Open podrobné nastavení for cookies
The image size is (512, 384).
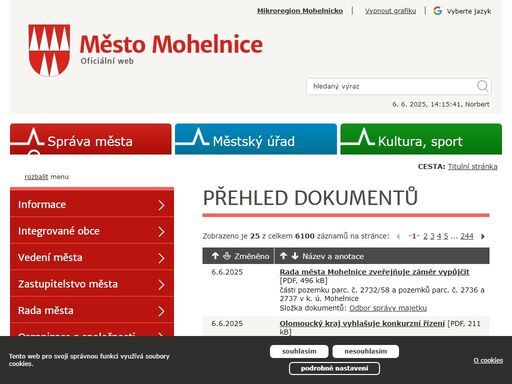point(334,368)
